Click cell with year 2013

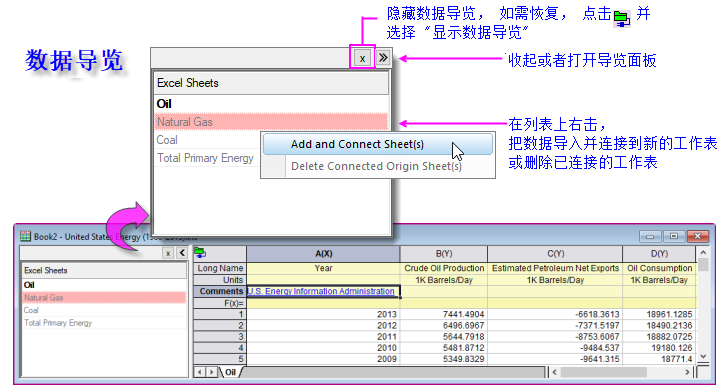(323, 315)
